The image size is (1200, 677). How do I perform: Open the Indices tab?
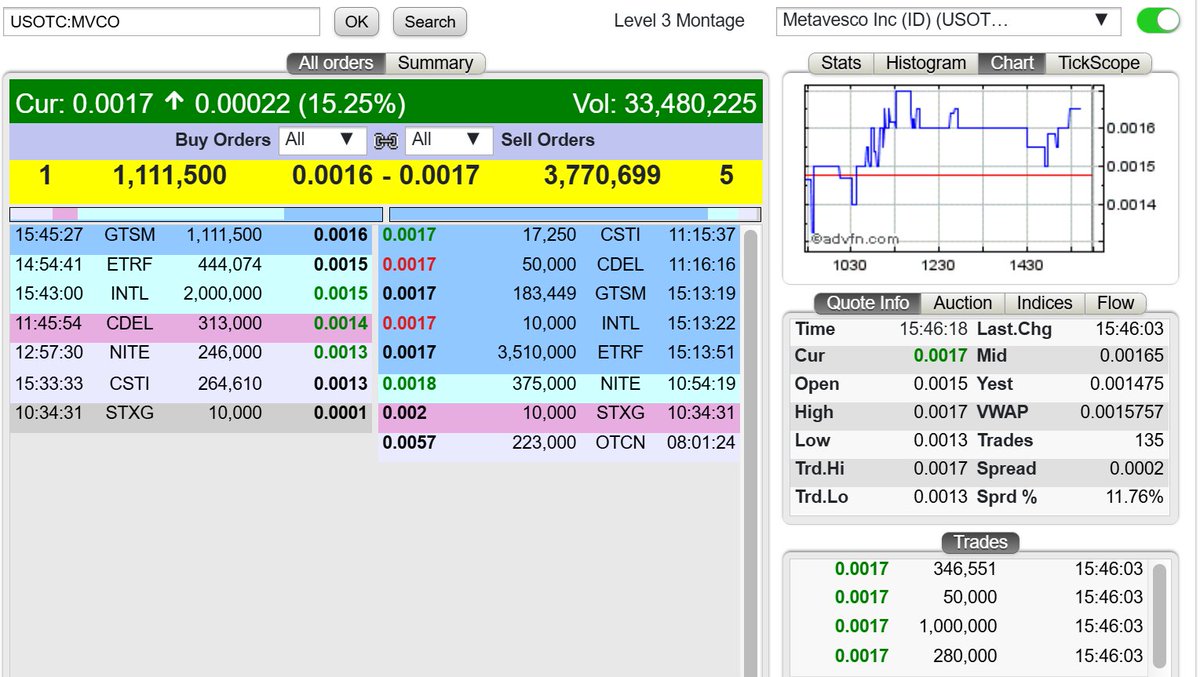1044,303
